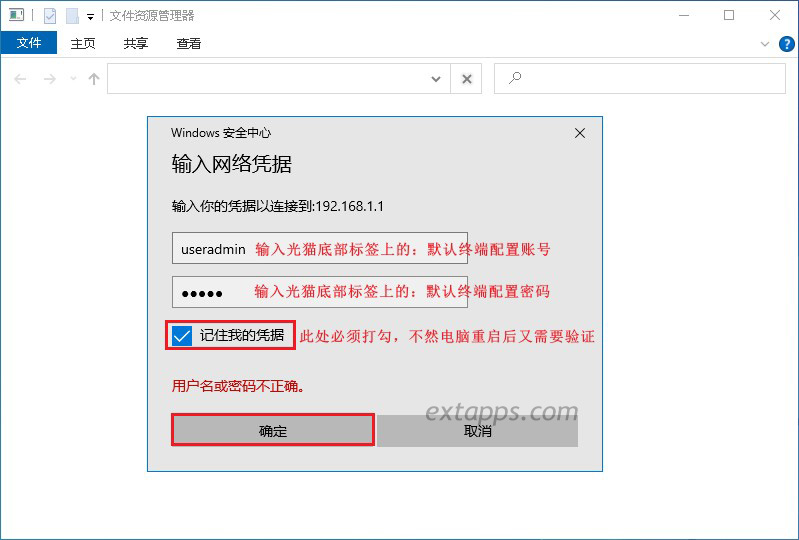Click the 取消 button
This screenshot has width=799, height=540.
coord(477,431)
